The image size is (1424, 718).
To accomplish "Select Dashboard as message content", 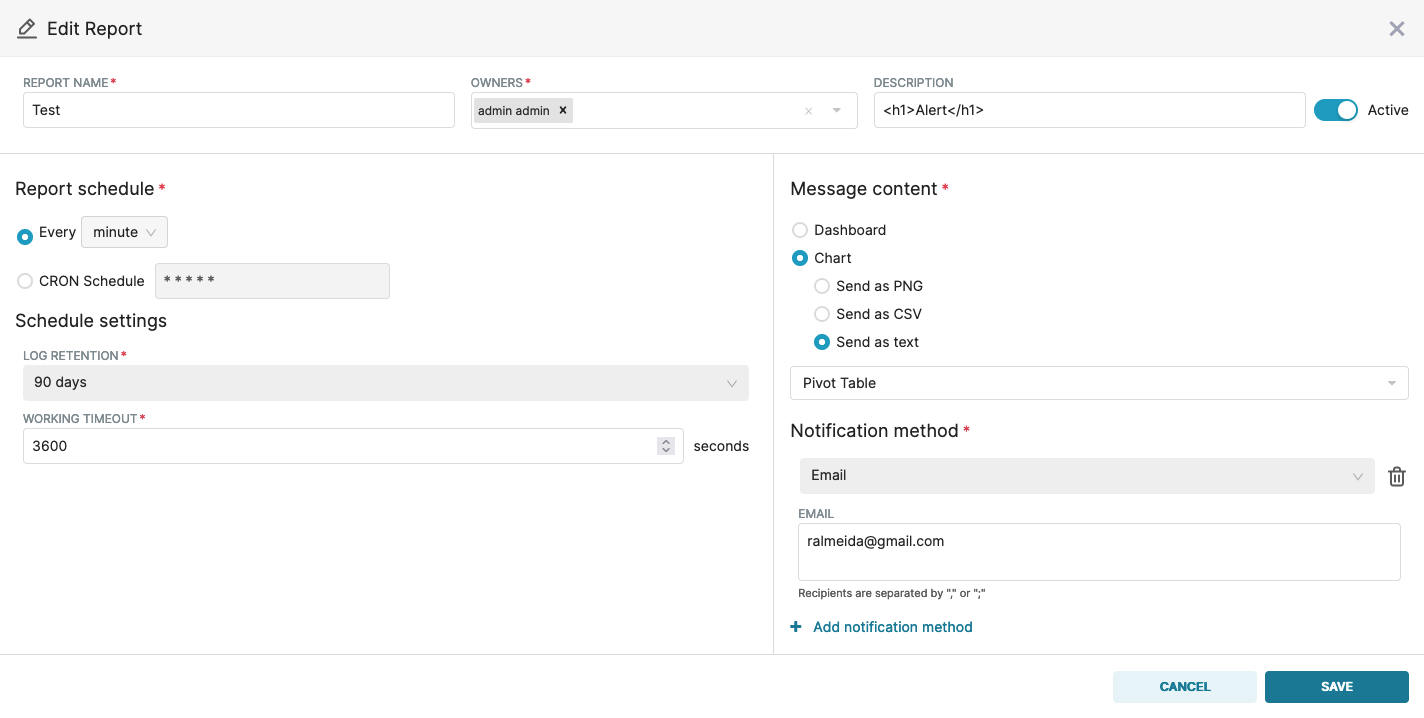I will click(800, 230).
